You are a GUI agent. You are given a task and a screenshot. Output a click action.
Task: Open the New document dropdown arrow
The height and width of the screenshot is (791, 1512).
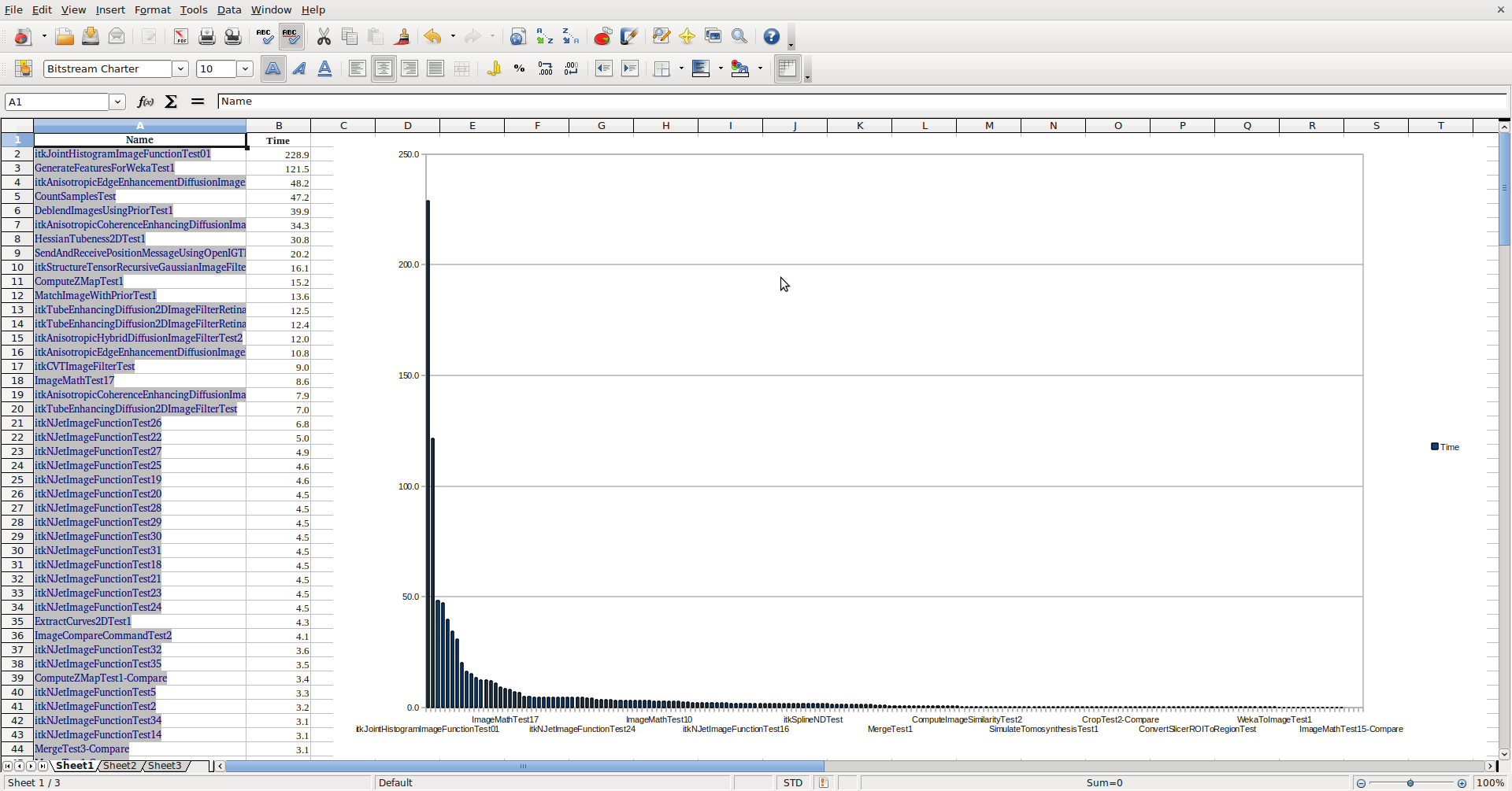[x=44, y=36]
